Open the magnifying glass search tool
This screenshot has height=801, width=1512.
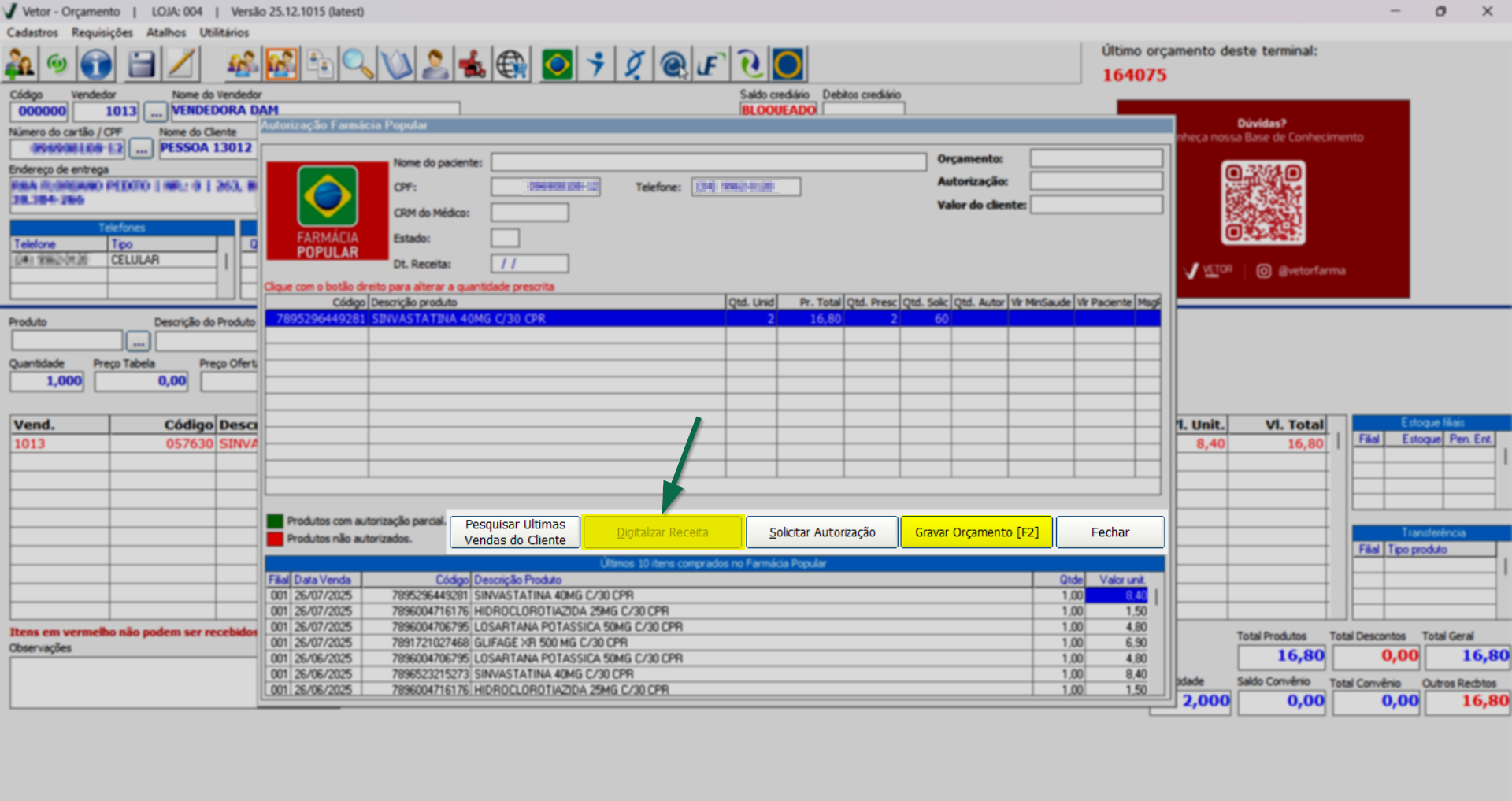(358, 65)
